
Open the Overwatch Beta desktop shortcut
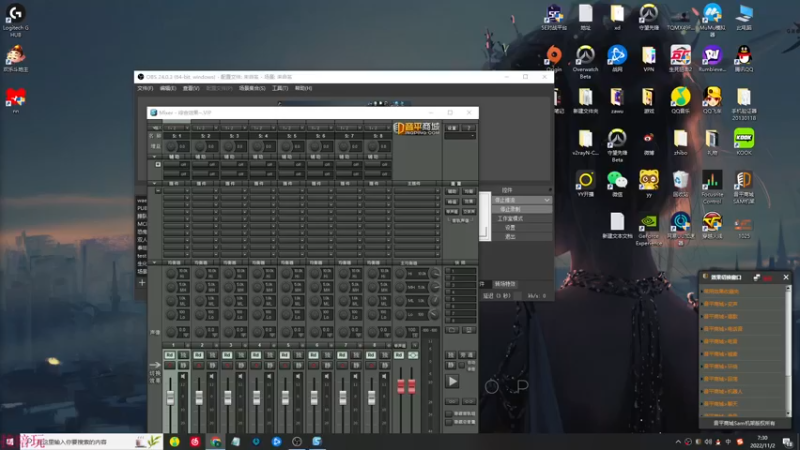point(585,62)
